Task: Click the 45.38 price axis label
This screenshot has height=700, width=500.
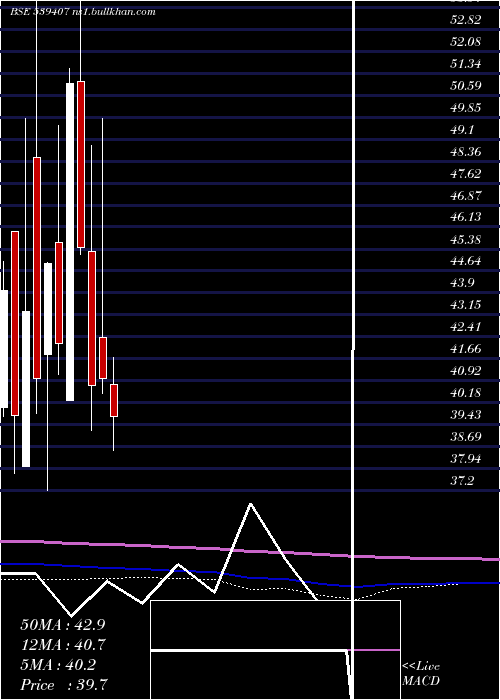Action: (466, 239)
